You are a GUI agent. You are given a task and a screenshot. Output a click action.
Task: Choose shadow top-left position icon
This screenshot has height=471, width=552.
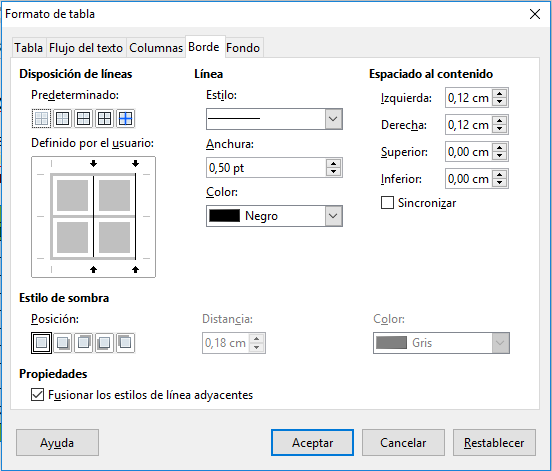125,343
